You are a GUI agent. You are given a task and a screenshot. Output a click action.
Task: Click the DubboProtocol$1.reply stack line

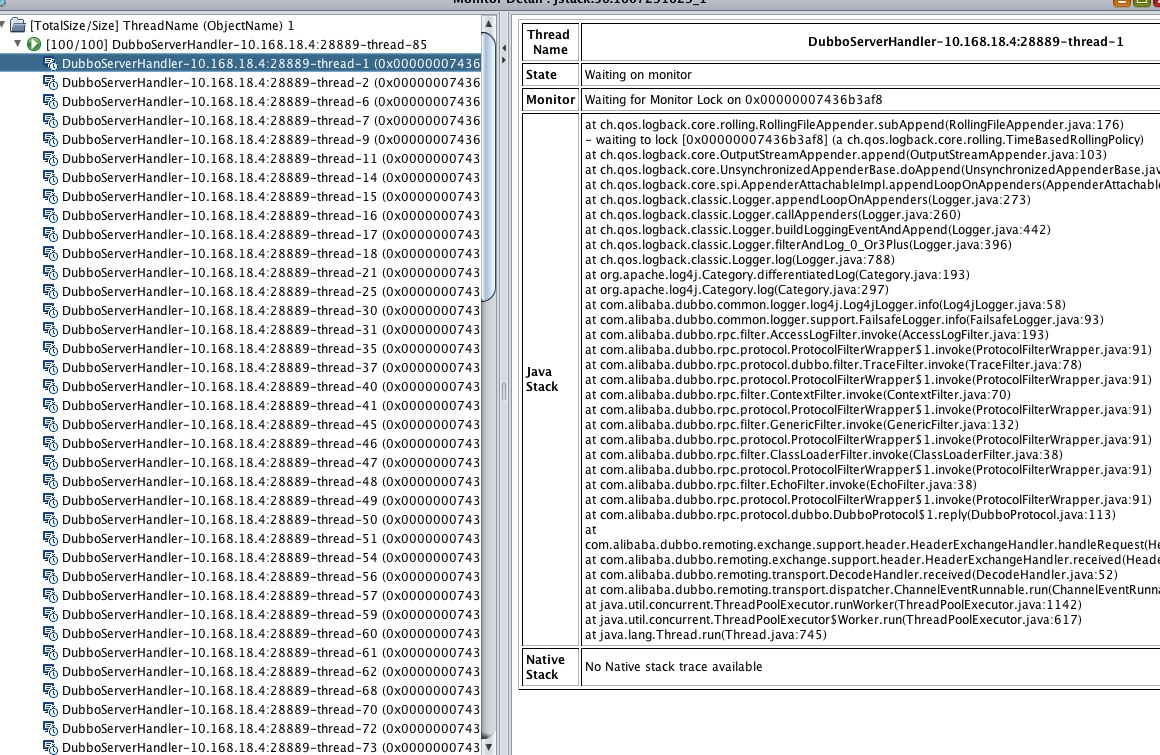(850, 515)
